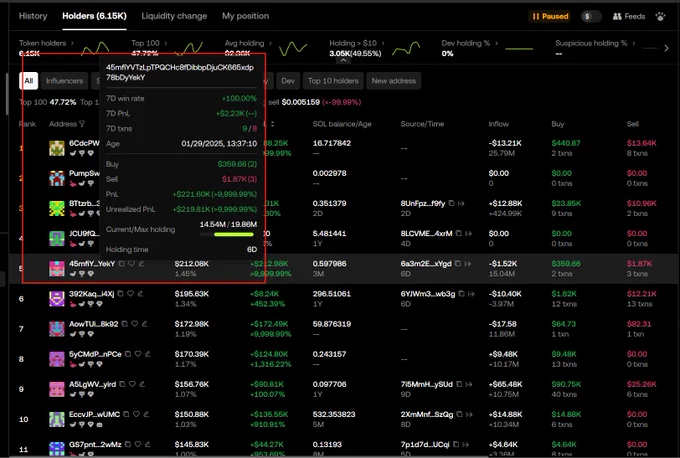This screenshot has width=680, height=458.
Task: Rename AowTUi...8k92 using pencil icon
Action: point(144,324)
